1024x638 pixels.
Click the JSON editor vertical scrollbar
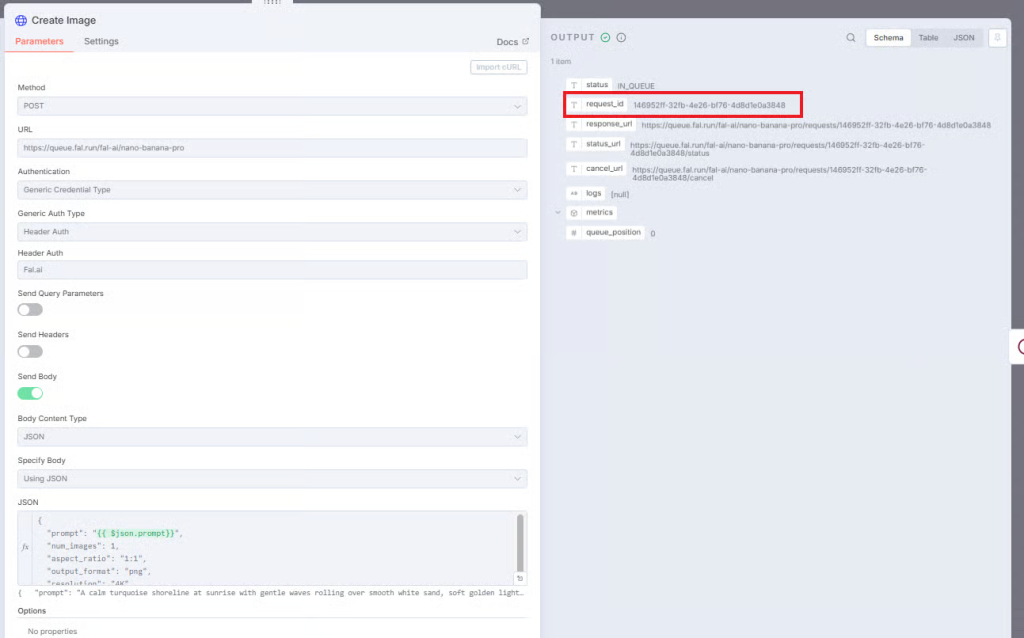[520, 543]
